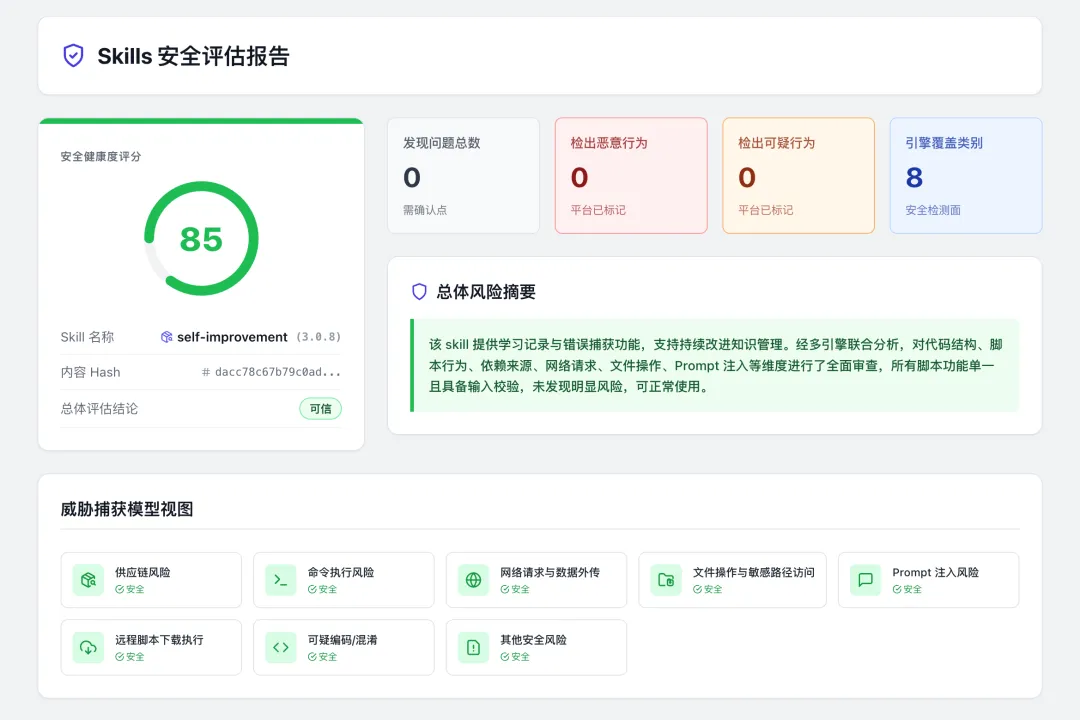Click the shield icon next to 总体风险摘要
The height and width of the screenshot is (720, 1080).
[x=419, y=292]
